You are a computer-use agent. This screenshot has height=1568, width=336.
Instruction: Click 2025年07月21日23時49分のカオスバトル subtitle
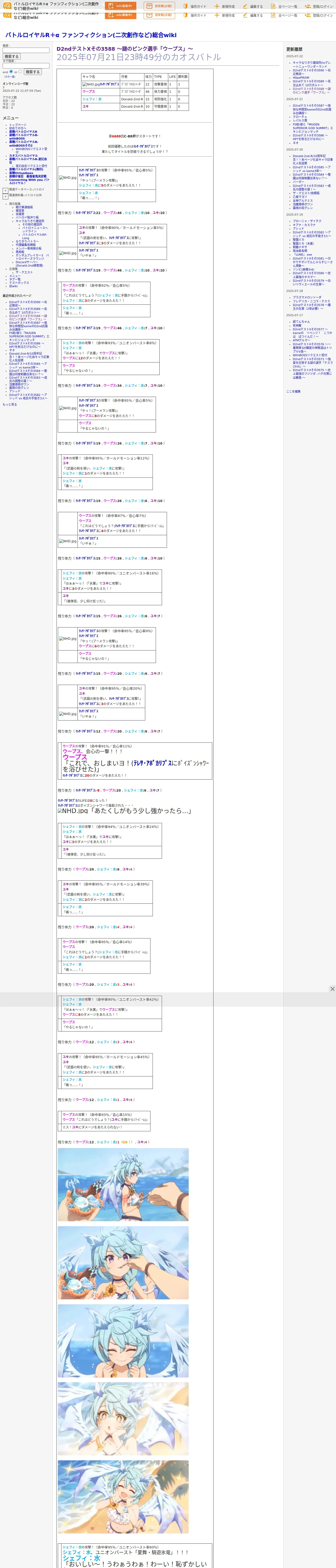coord(138,57)
